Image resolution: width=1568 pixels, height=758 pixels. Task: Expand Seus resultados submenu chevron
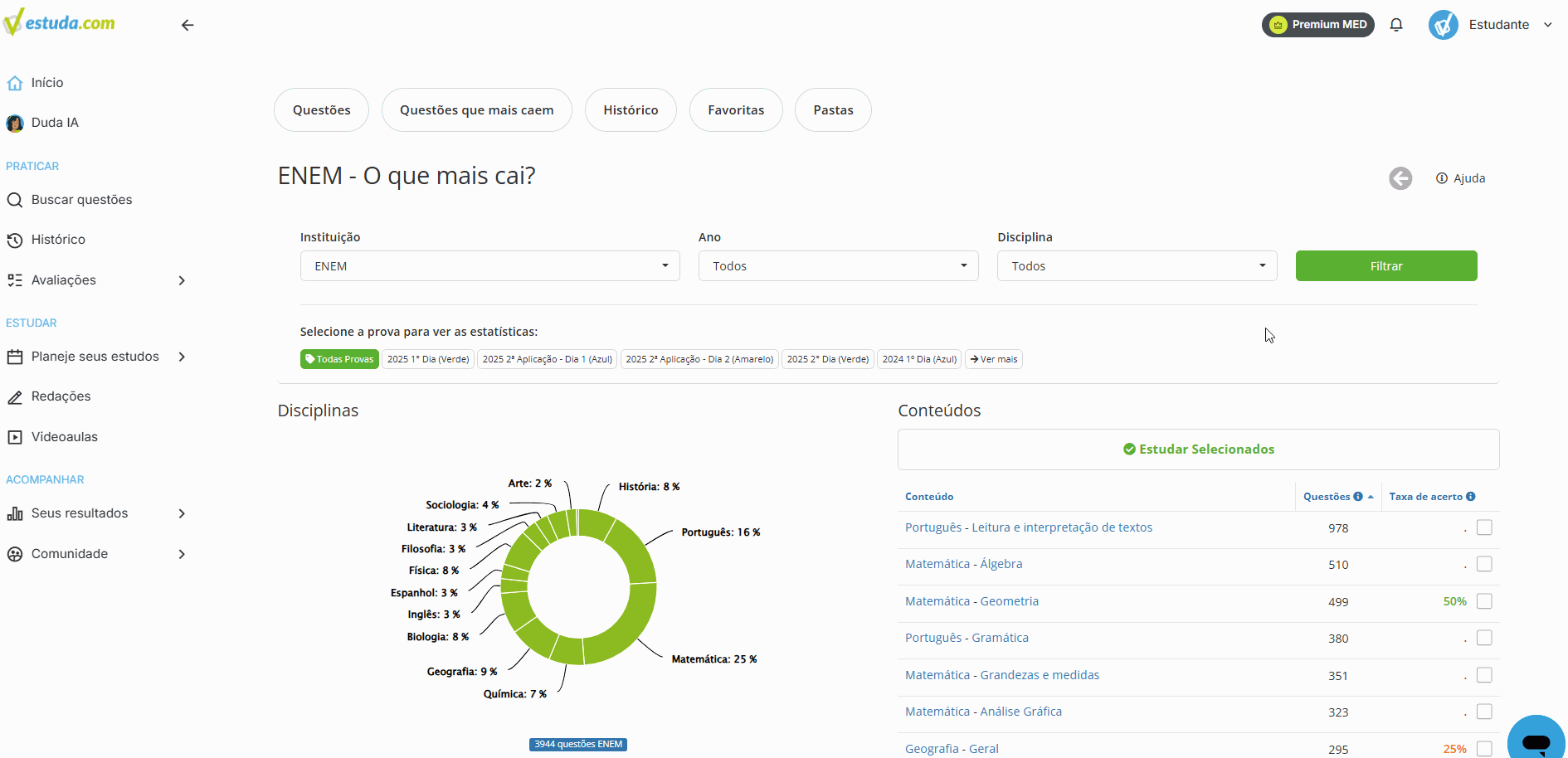pyautogui.click(x=182, y=513)
